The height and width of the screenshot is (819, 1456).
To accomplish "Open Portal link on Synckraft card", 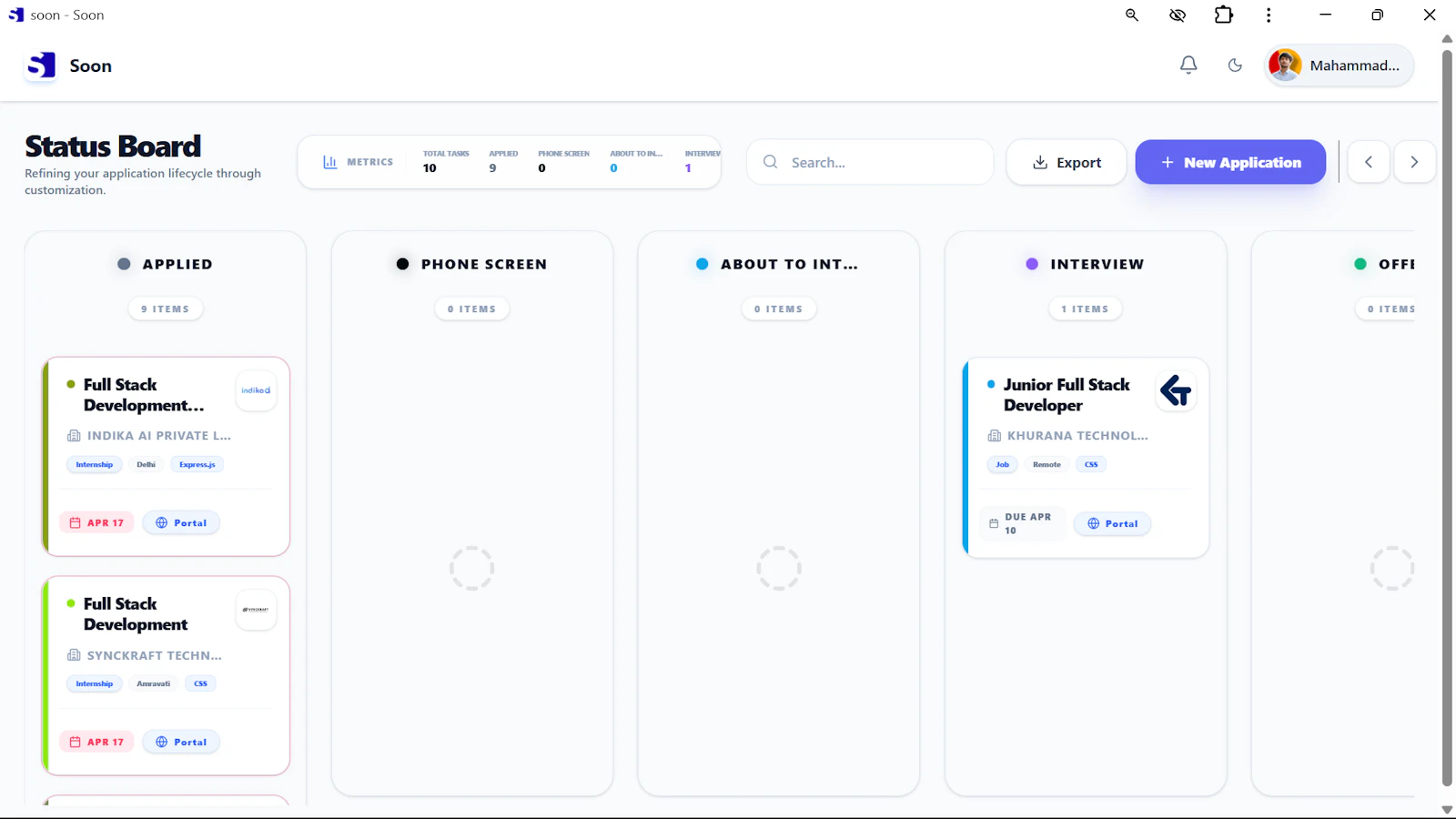I will (x=181, y=742).
